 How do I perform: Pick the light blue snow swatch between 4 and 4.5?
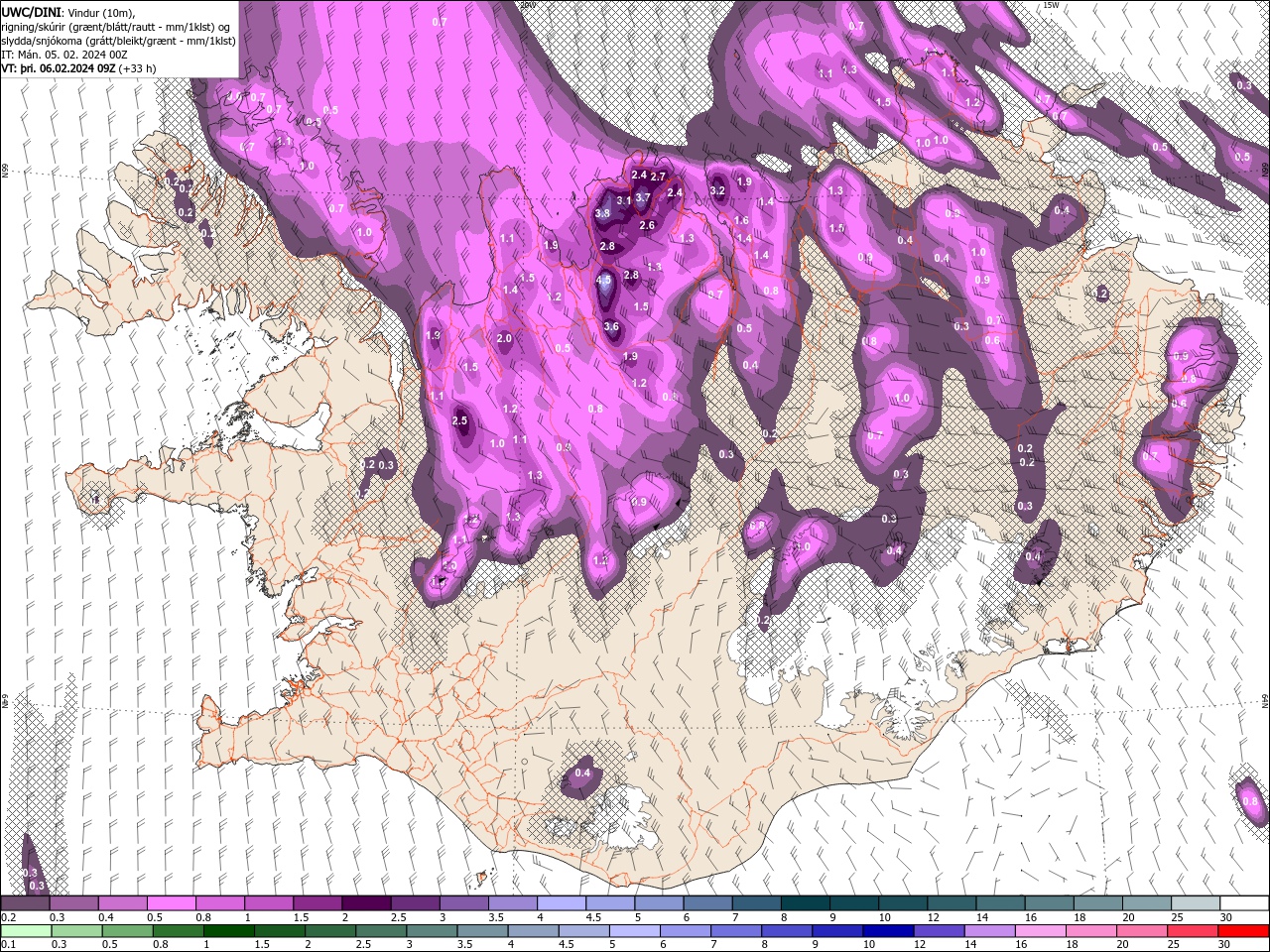point(561,902)
